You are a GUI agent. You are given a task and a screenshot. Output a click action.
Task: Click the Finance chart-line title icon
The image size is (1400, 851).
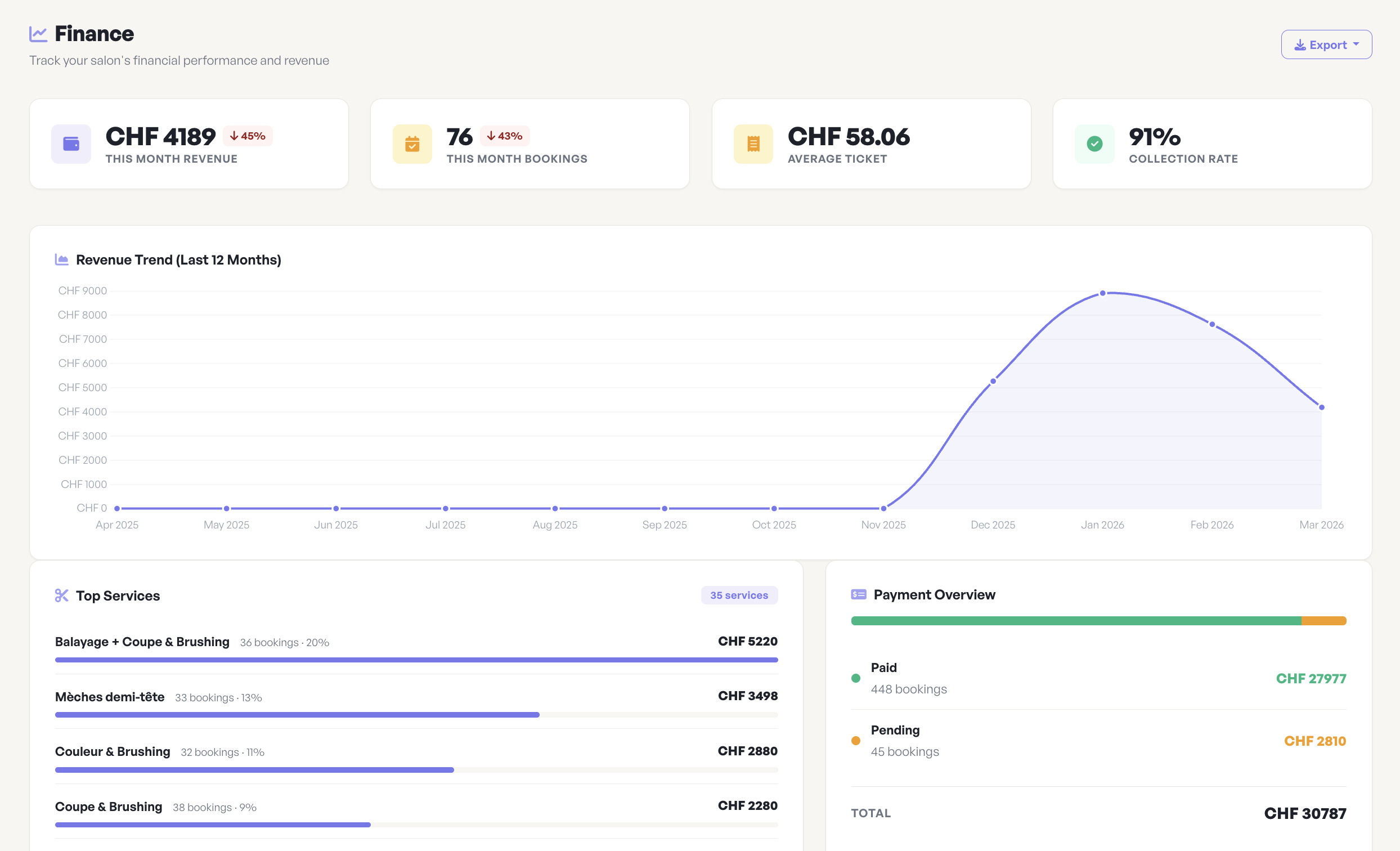38,34
